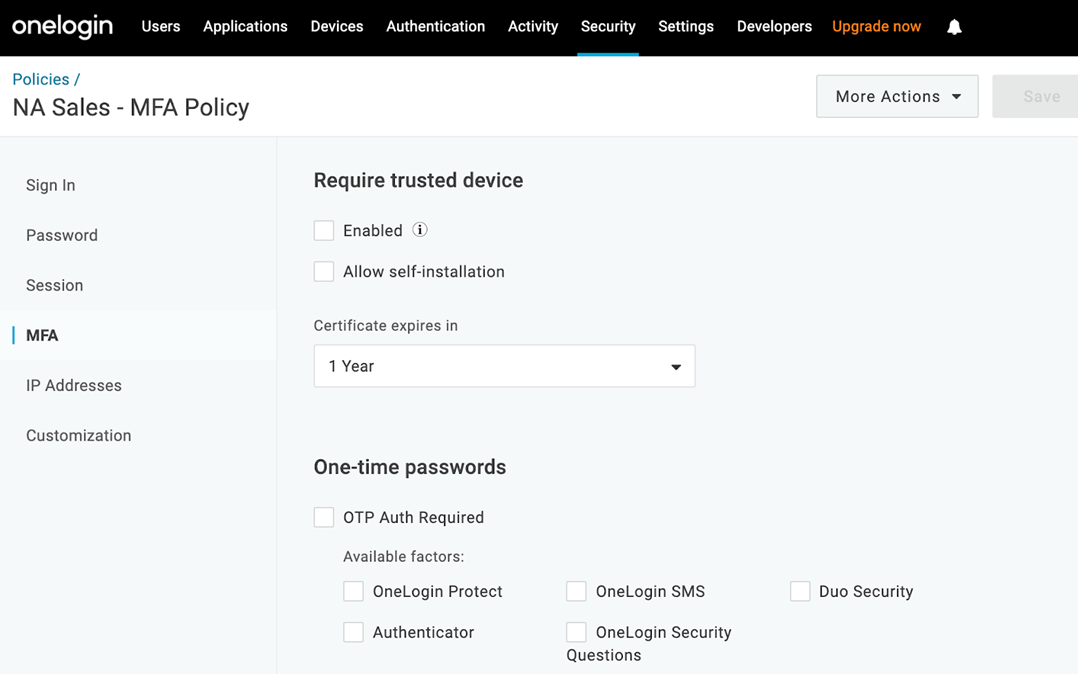The width and height of the screenshot is (1078, 674).
Task: Open the Activity menu
Action: pos(533,26)
